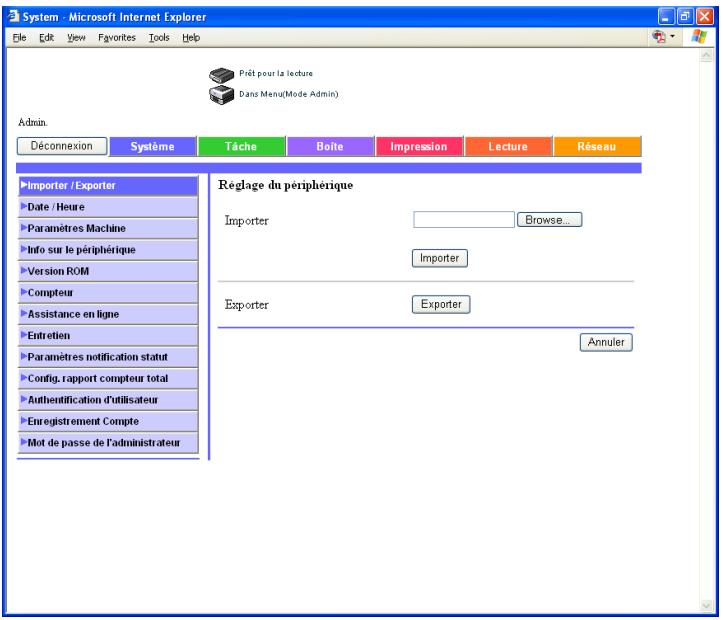Screen dimensions: 723x620
Task: Switch to the Lecture tab
Action: 508,146
